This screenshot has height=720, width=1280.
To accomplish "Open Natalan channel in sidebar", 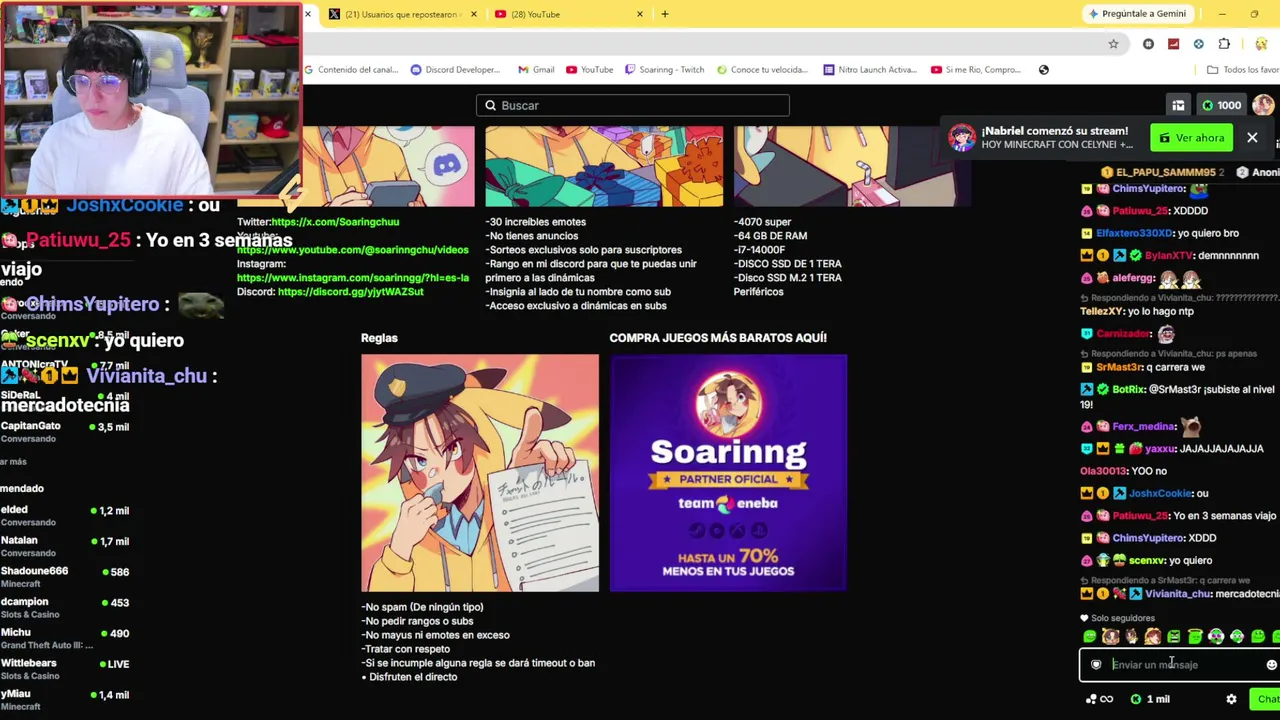I will point(65,546).
